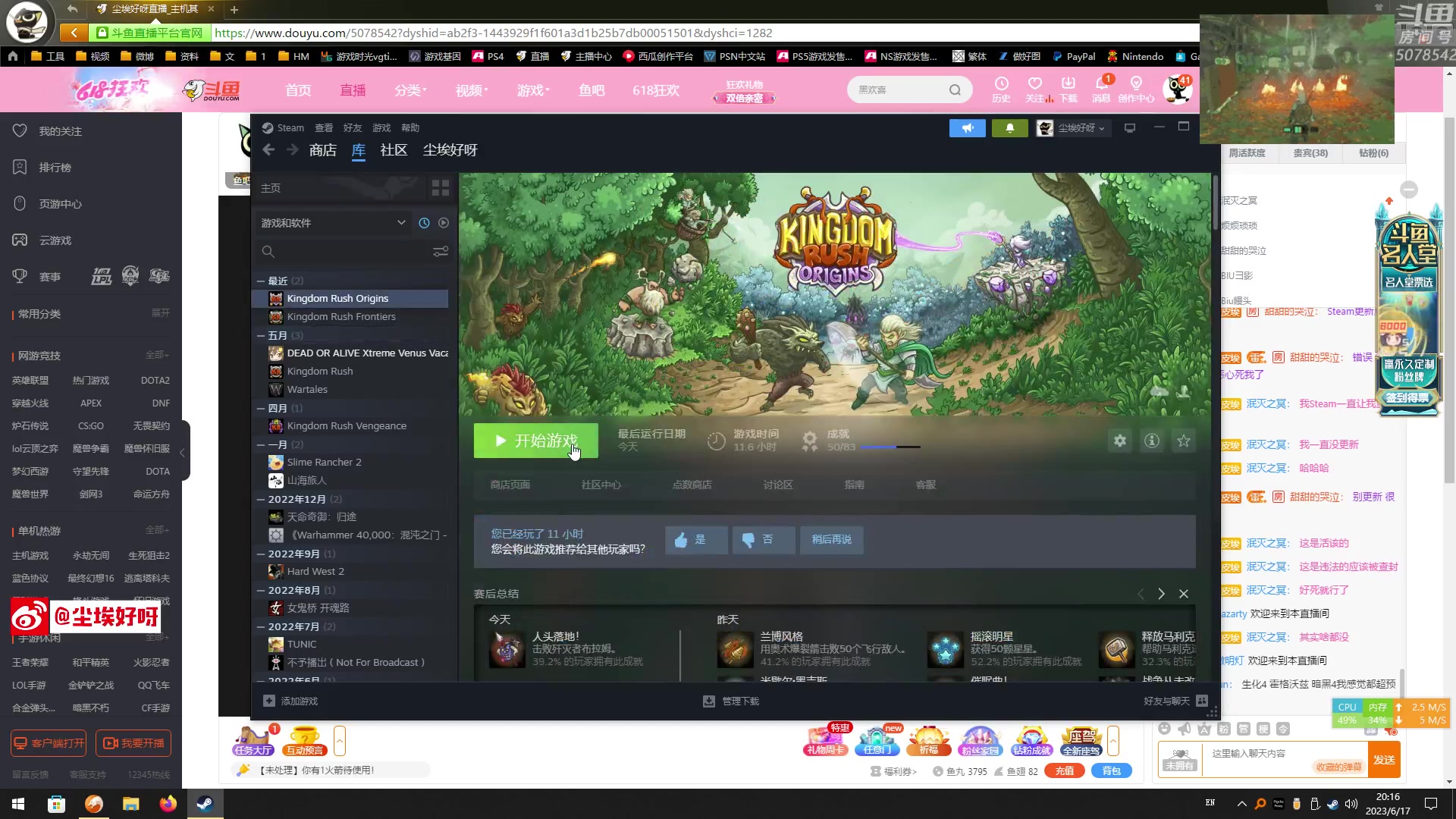The height and width of the screenshot is (819, 1456).
Task: Open Douyu user avatar
Action: click(1177, 89)
